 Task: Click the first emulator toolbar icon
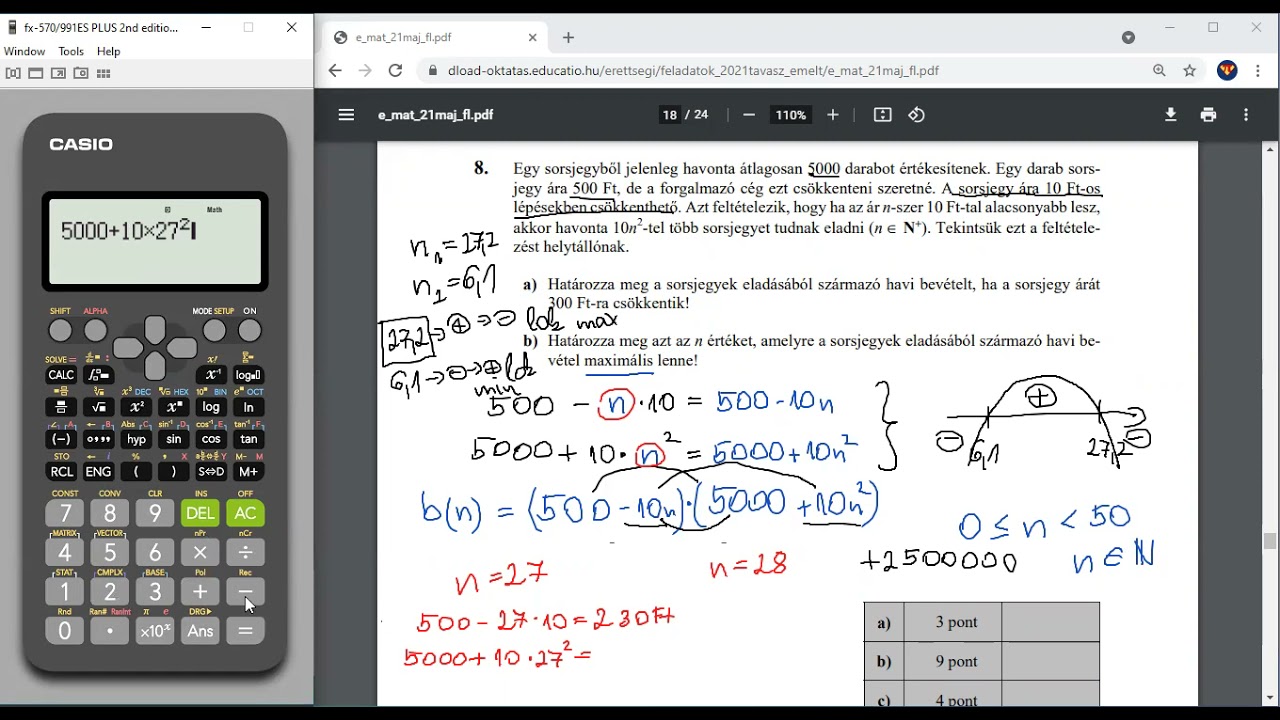click(13, 73)
